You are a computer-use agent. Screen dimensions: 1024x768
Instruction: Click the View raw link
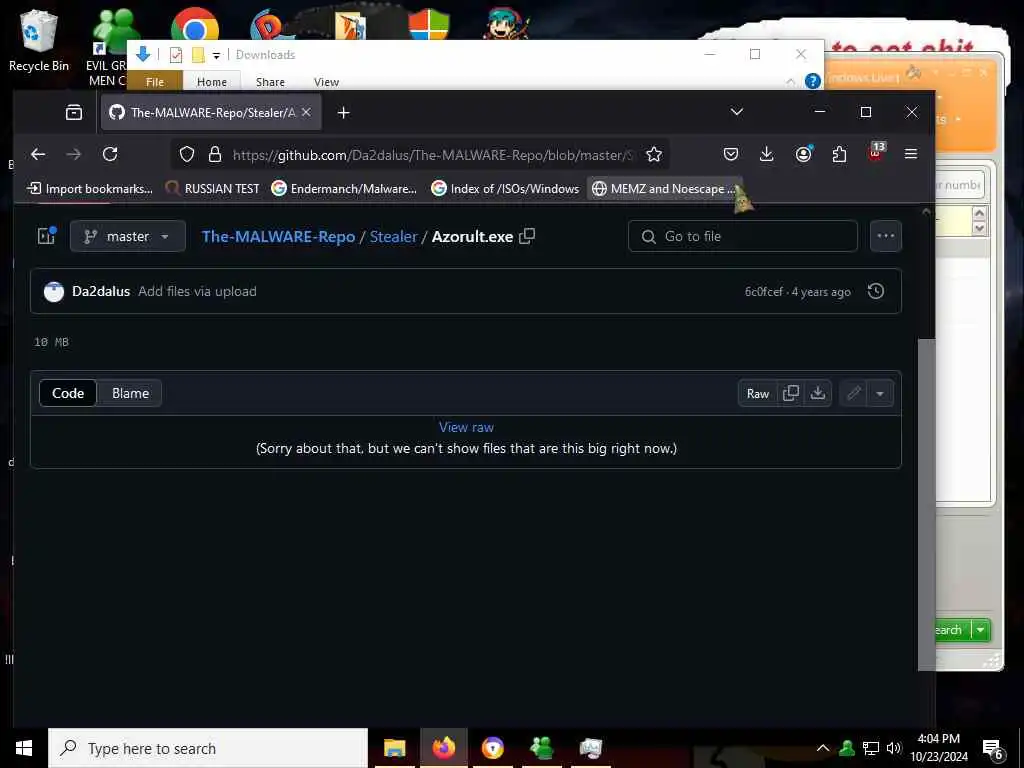coord(466,427)
